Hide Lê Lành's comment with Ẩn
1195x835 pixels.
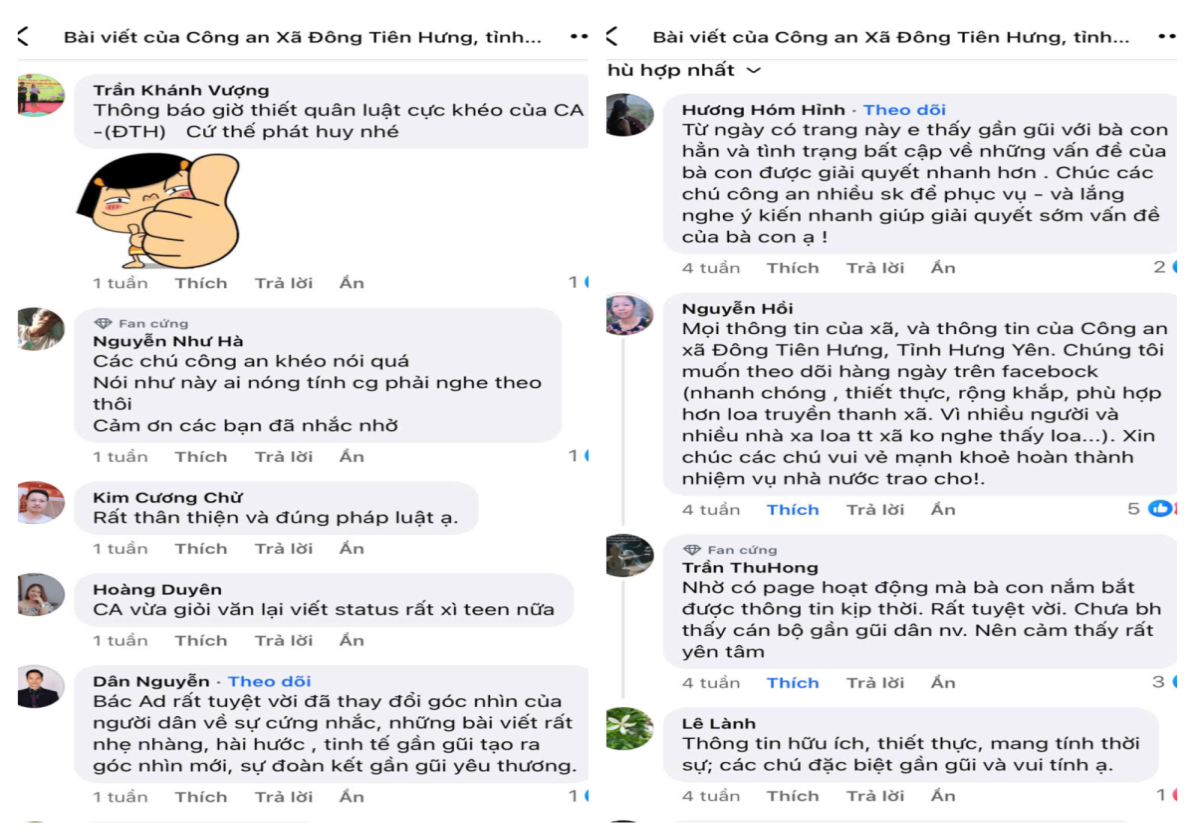point(943,797)
